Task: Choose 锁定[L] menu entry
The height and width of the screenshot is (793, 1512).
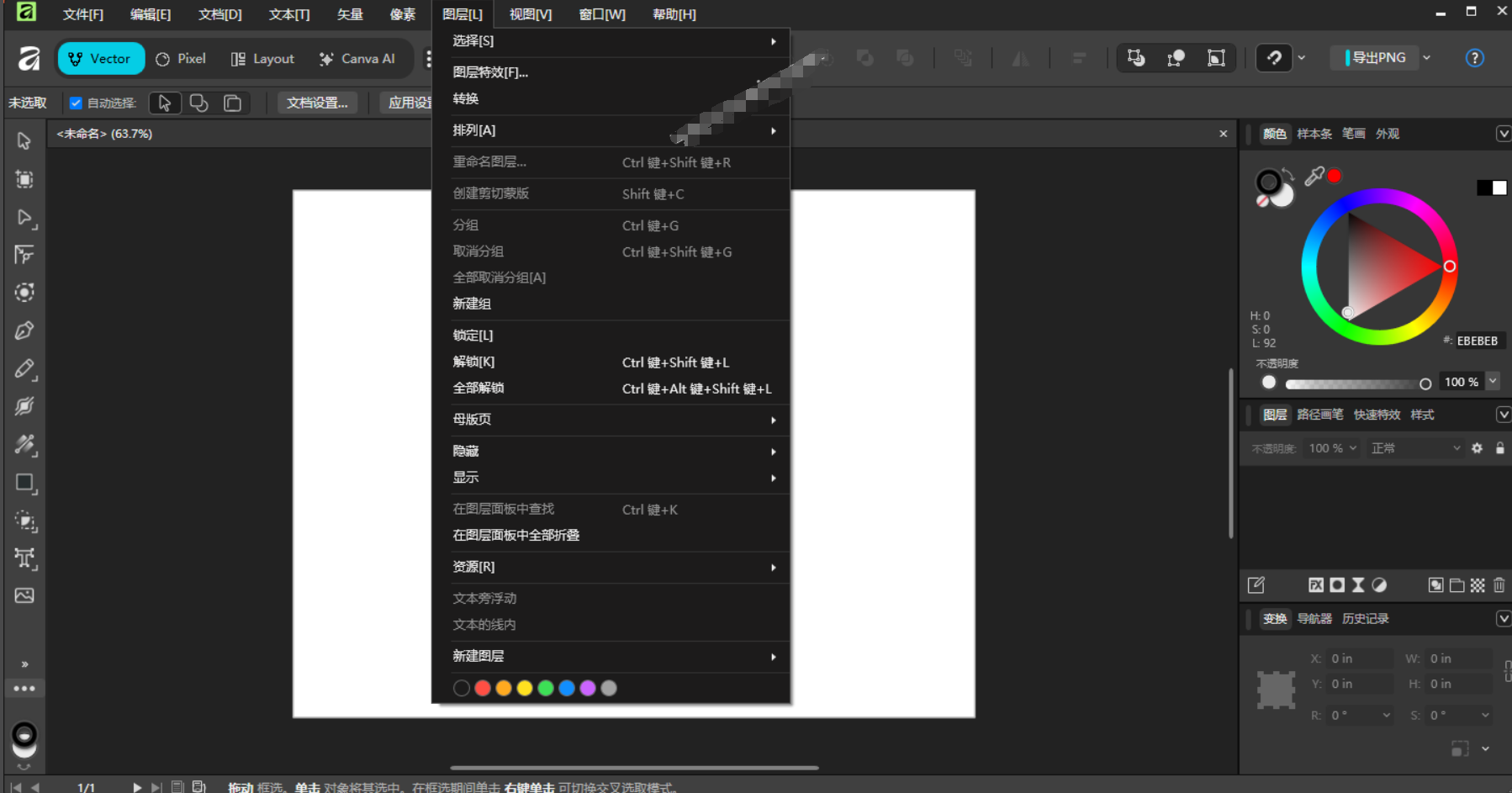Action: click(x=611, y=336)
